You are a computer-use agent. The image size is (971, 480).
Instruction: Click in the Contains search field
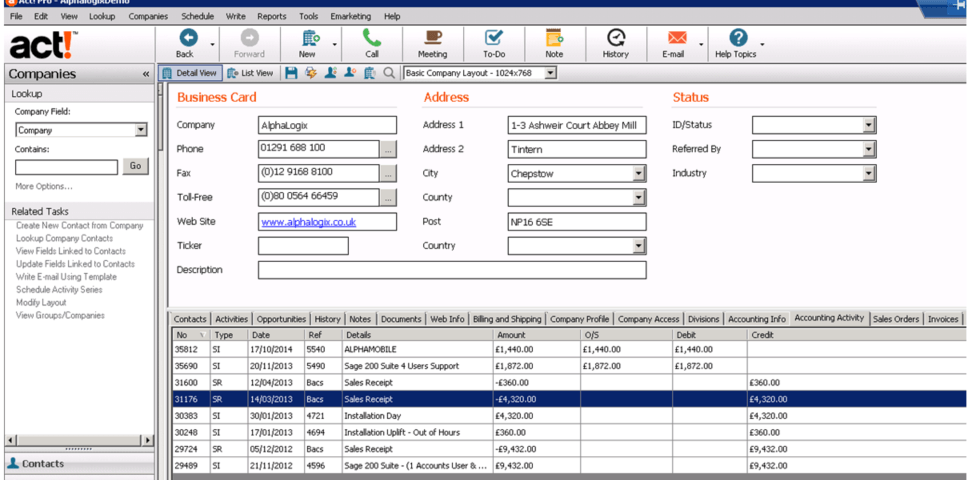click(66, 167)
